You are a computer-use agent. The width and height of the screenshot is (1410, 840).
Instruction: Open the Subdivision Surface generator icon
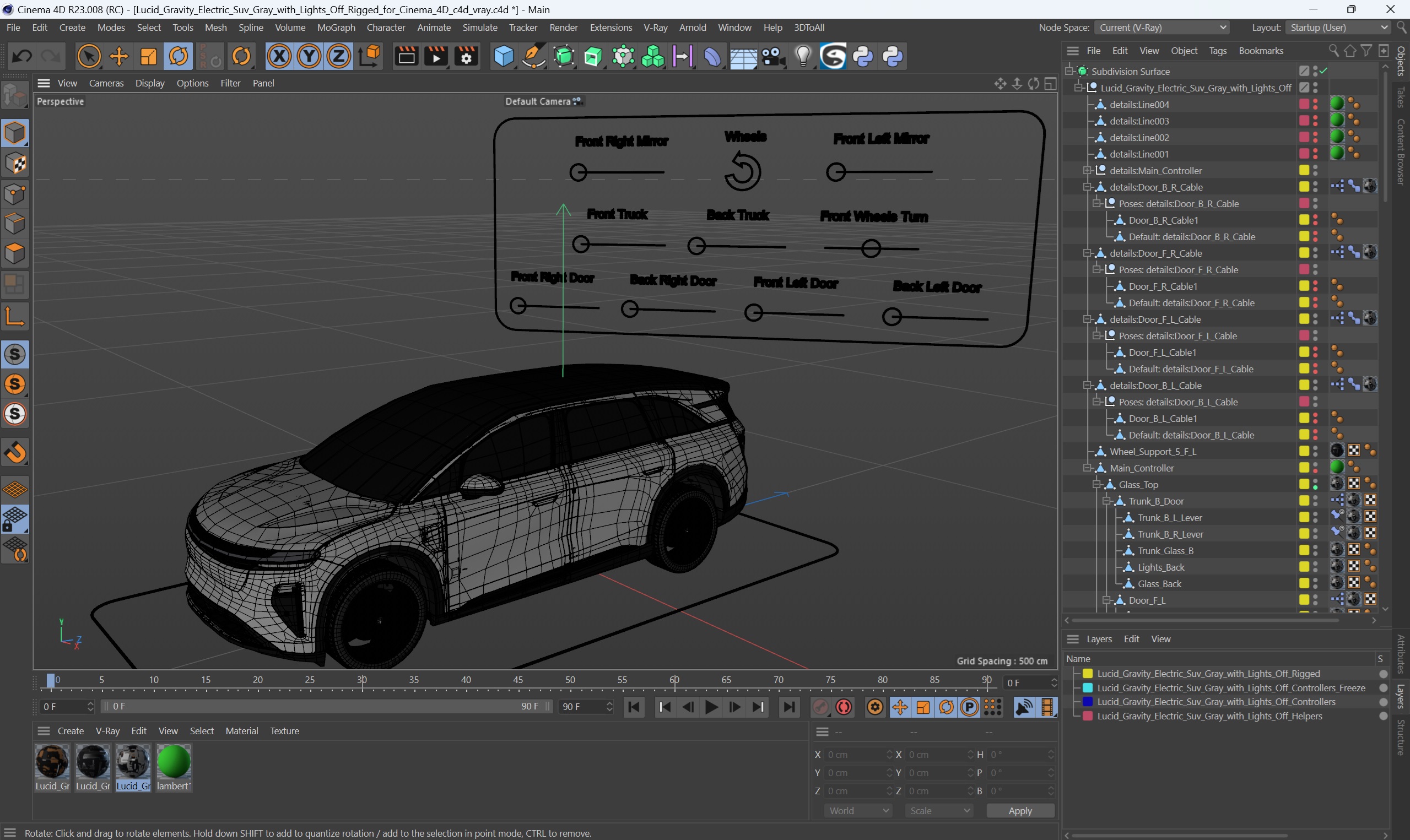tap(564, 57)
